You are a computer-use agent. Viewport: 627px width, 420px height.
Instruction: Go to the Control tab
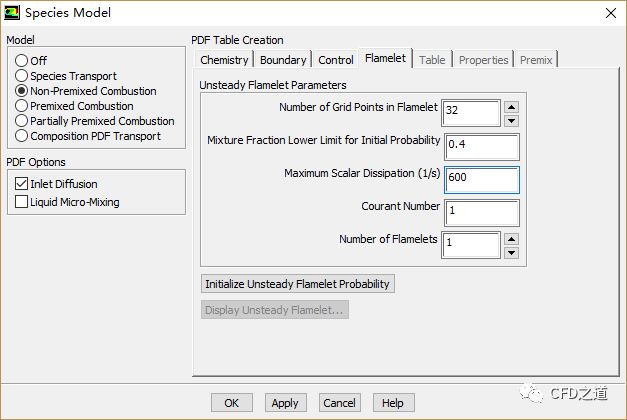point(336,60)
